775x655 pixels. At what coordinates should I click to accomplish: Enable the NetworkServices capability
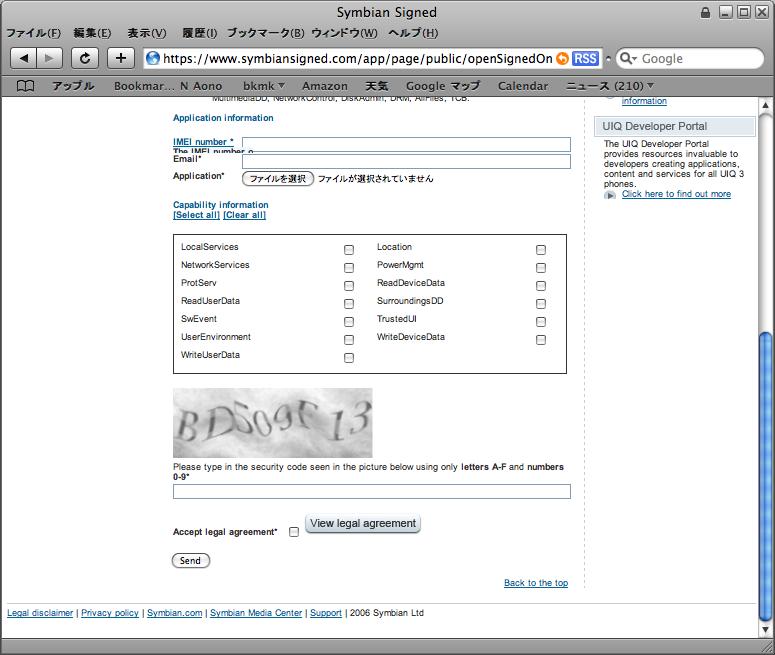[x=349, y=267]
